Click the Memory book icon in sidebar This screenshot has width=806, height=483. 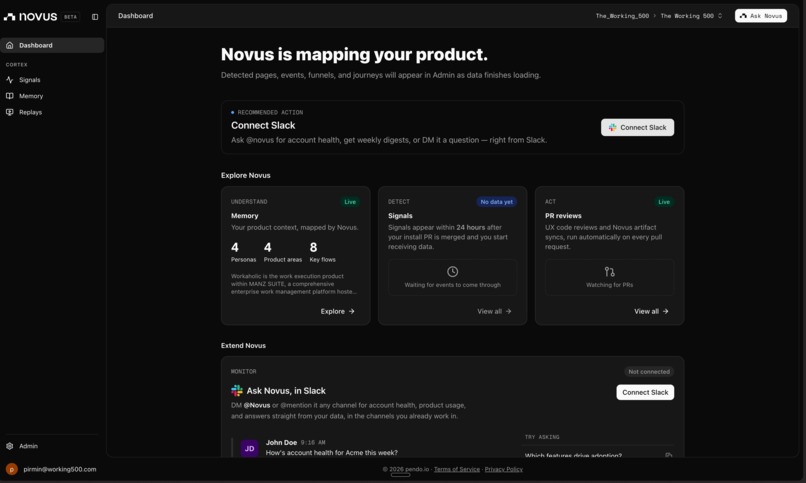(x=9, y=96)
